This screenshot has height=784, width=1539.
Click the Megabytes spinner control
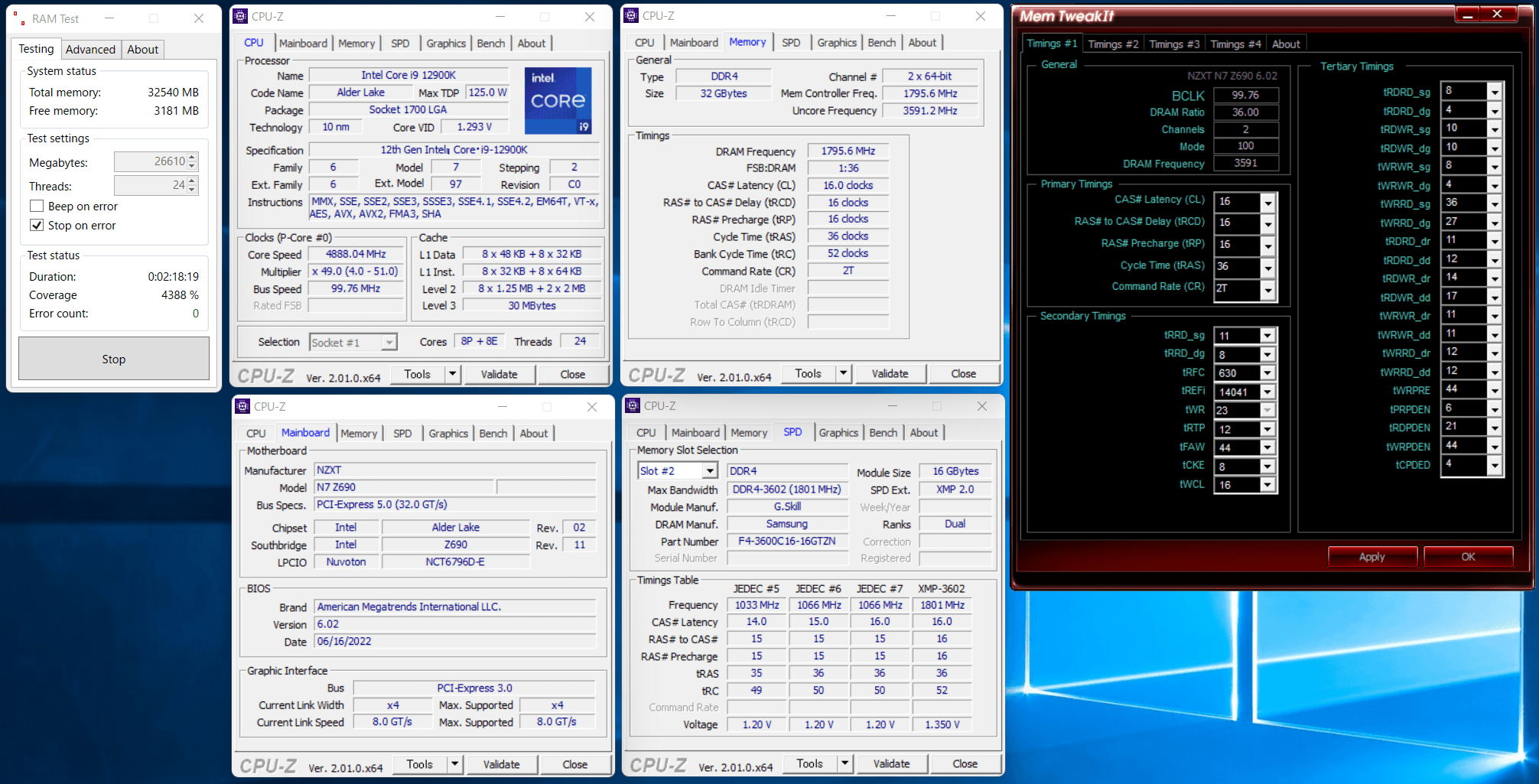[x=192, y=161]
